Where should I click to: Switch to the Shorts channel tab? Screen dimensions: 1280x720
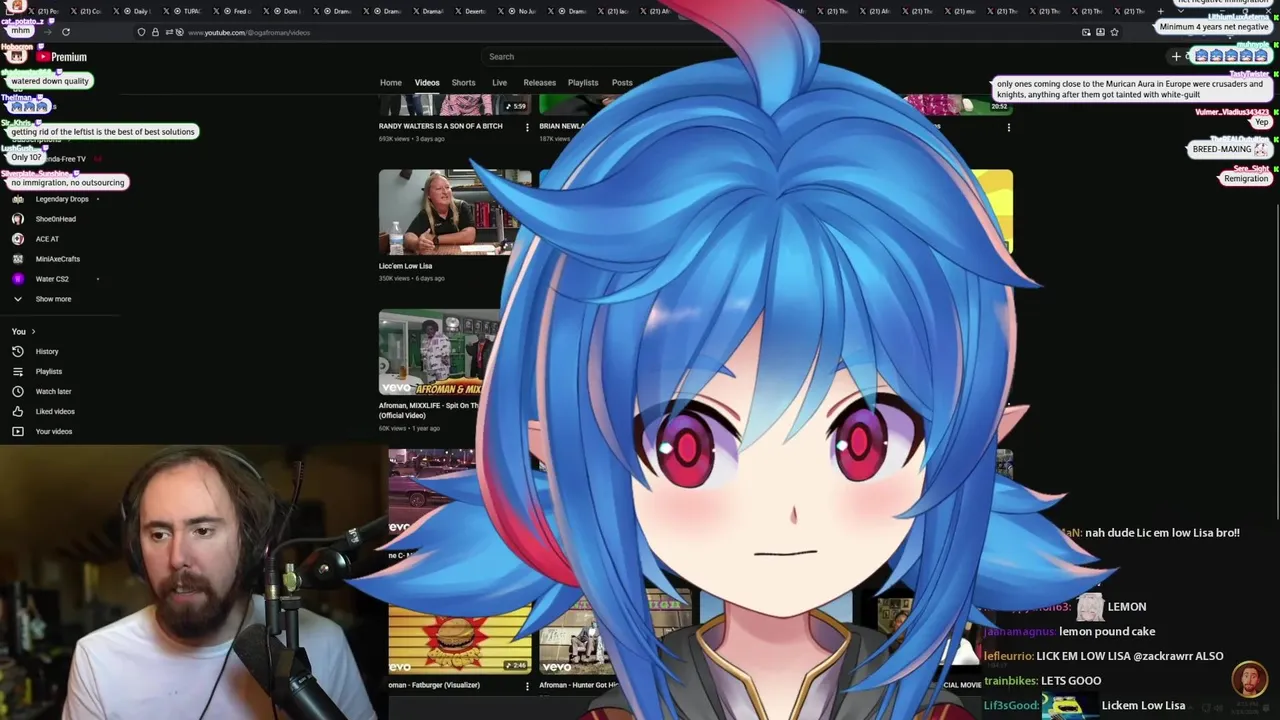(x=463, y=83)
